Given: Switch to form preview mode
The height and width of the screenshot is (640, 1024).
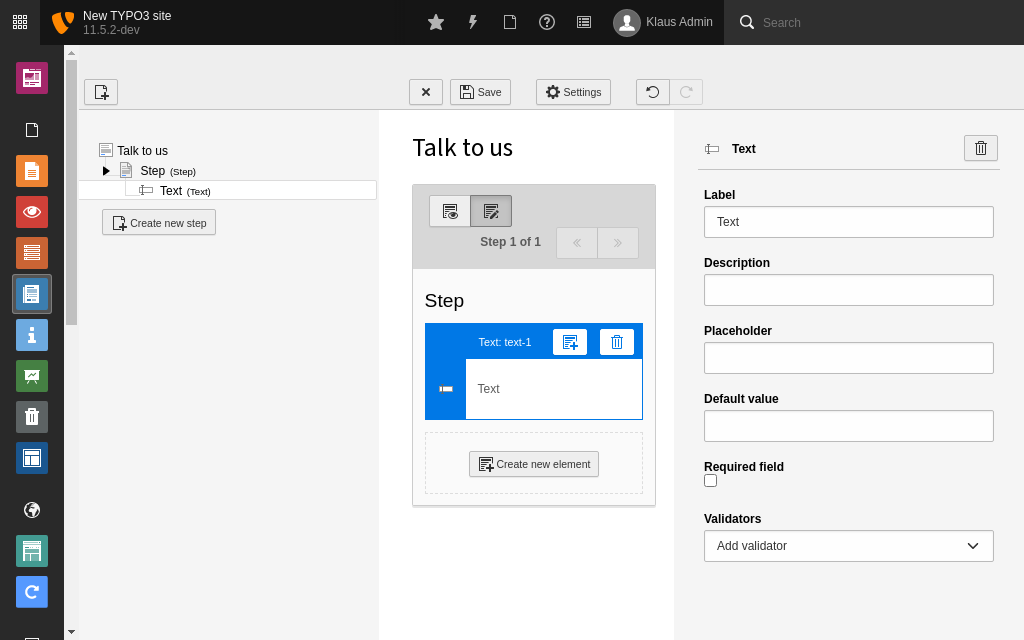Looking at the screenshot, I should point(450,211).
